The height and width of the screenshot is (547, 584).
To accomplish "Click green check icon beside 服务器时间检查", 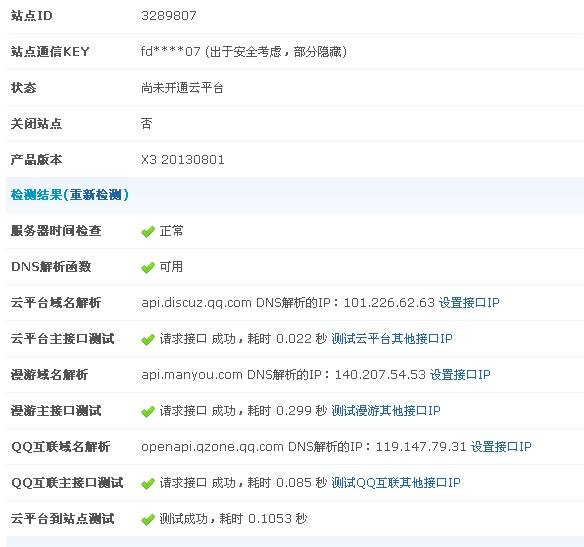I will (148, 232).
